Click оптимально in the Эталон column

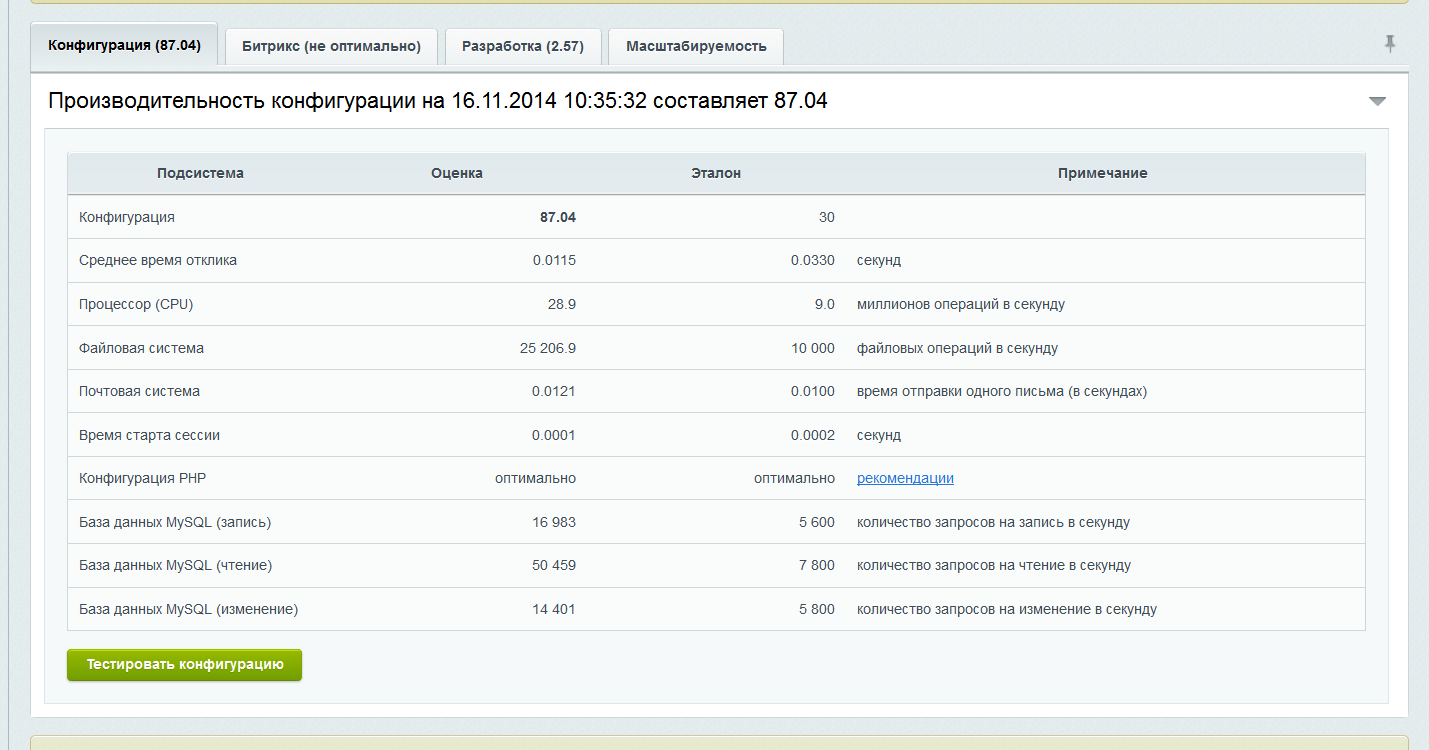click(795, 478)
